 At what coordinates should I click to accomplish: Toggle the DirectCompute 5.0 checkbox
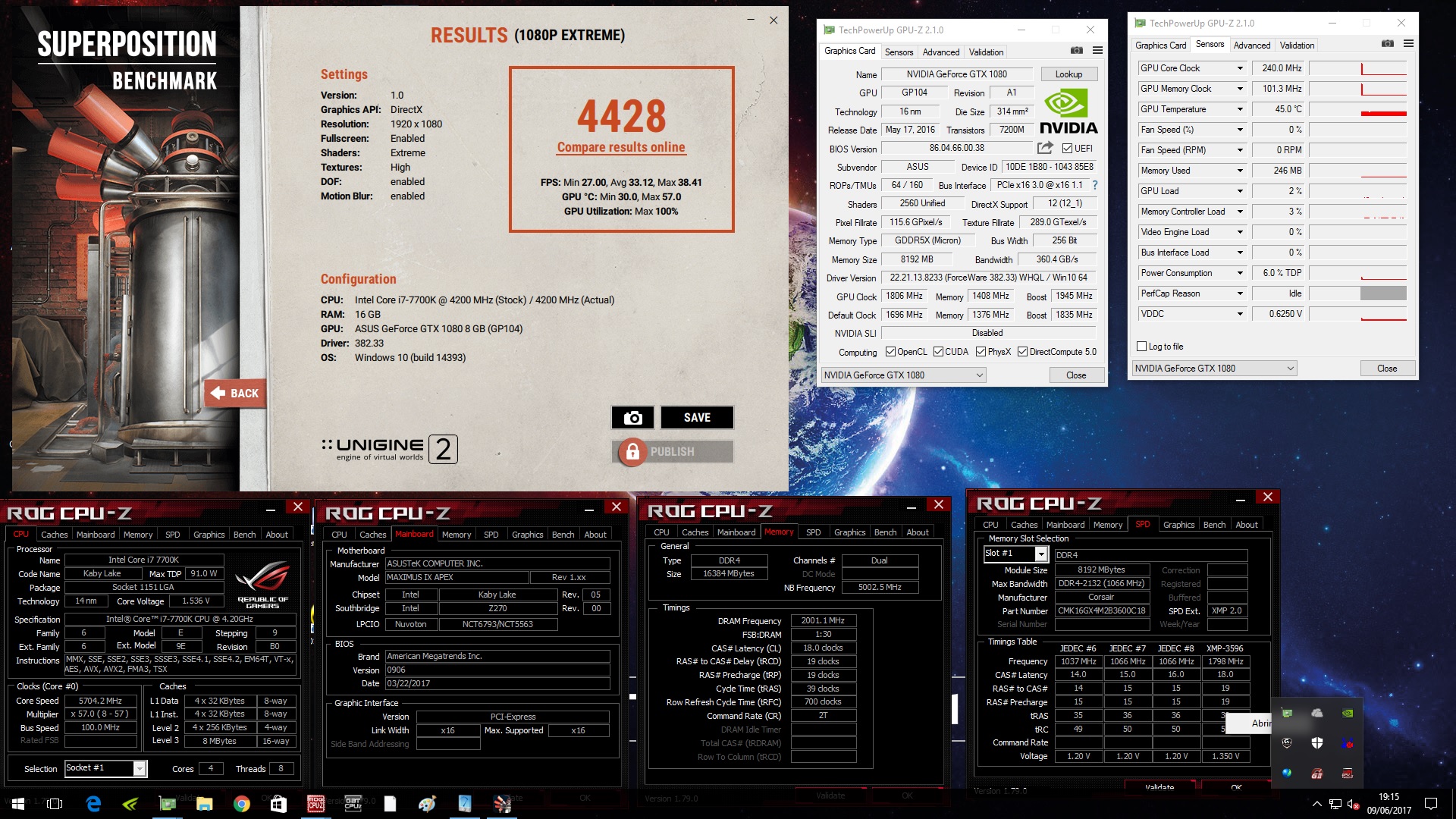(1022, 352)
